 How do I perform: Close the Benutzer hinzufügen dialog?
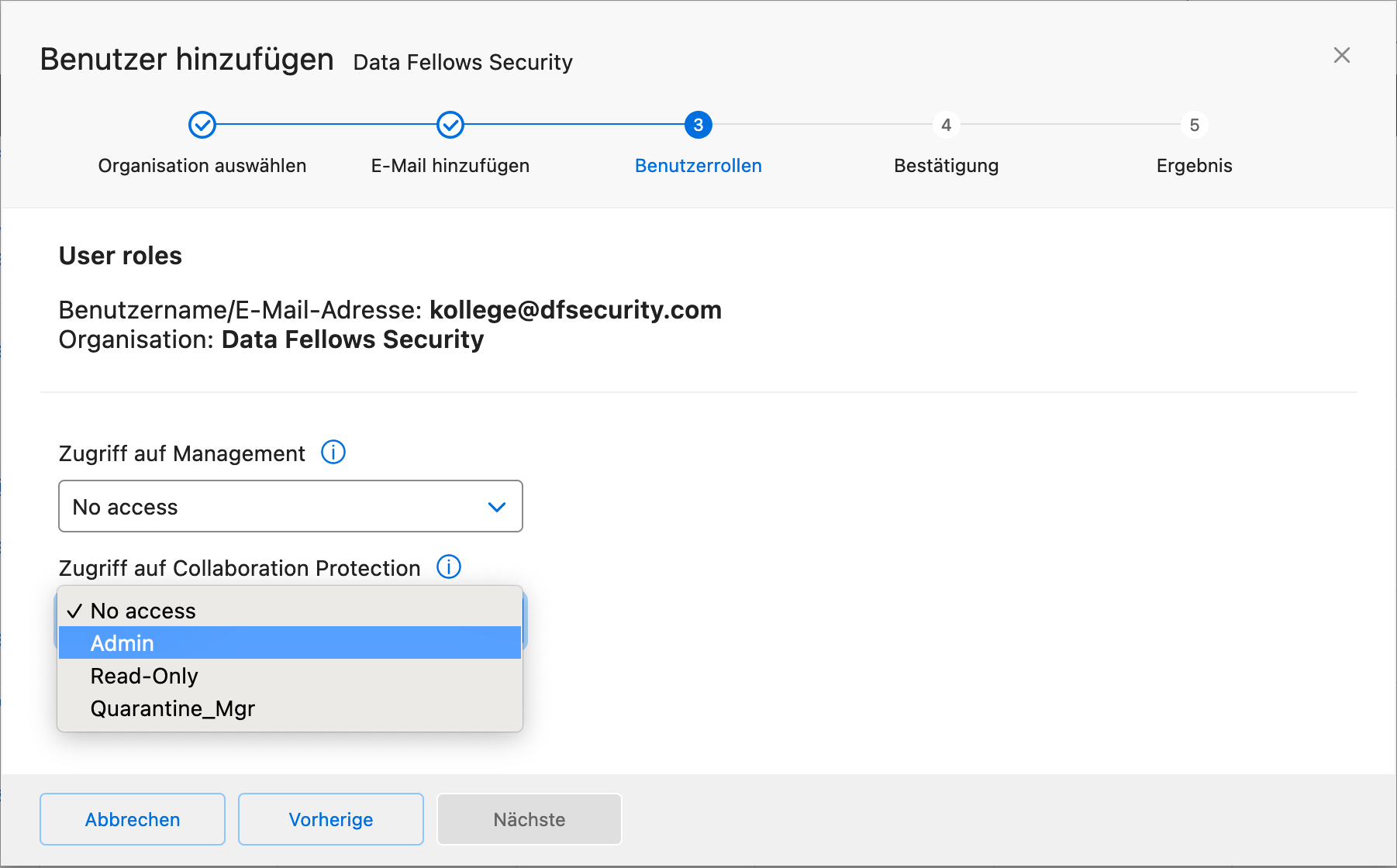click(x=1342, y=55)
